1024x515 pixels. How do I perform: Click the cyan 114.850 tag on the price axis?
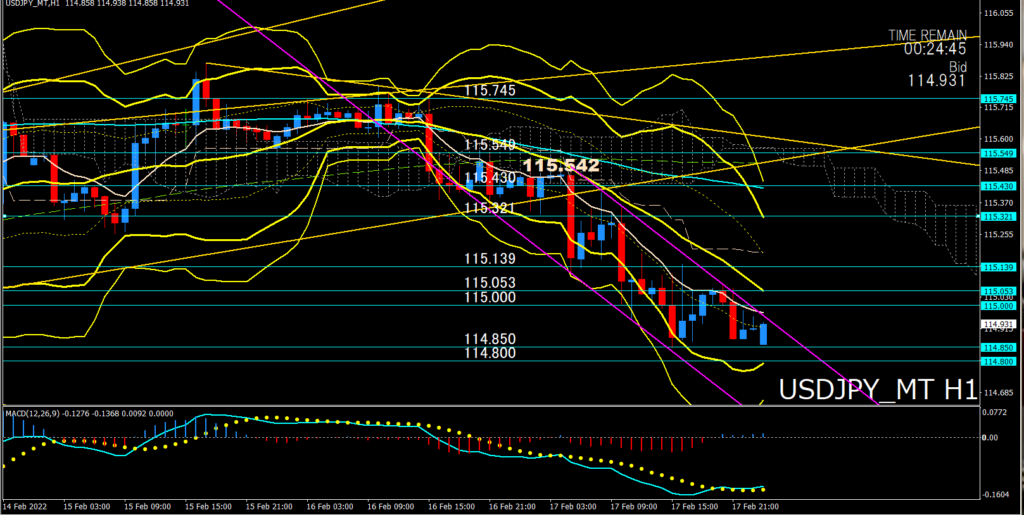(x=997, y=347)
